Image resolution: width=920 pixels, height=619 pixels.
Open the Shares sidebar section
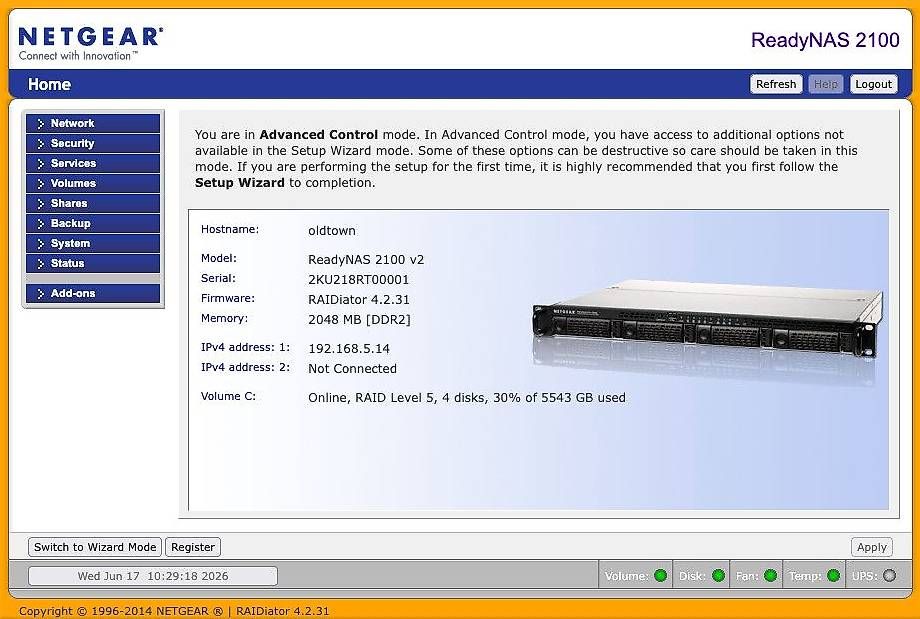(x=93, y=203)
